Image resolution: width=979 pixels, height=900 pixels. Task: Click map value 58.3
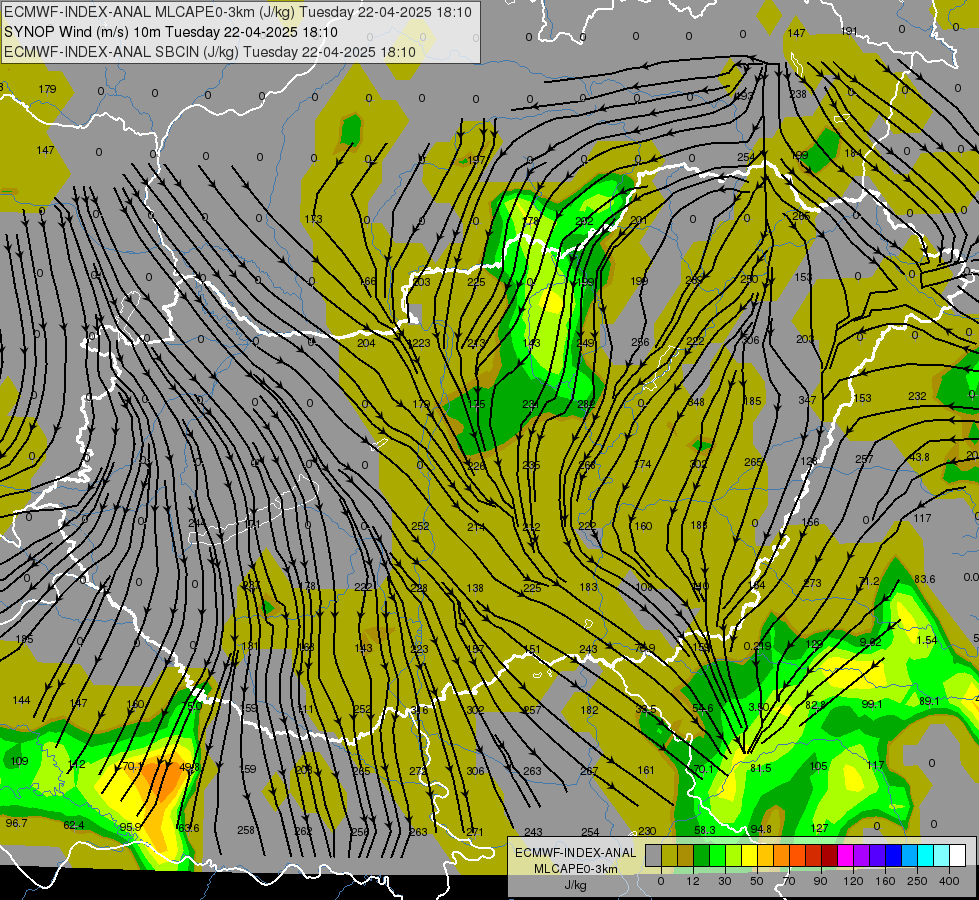pos(704,830)
